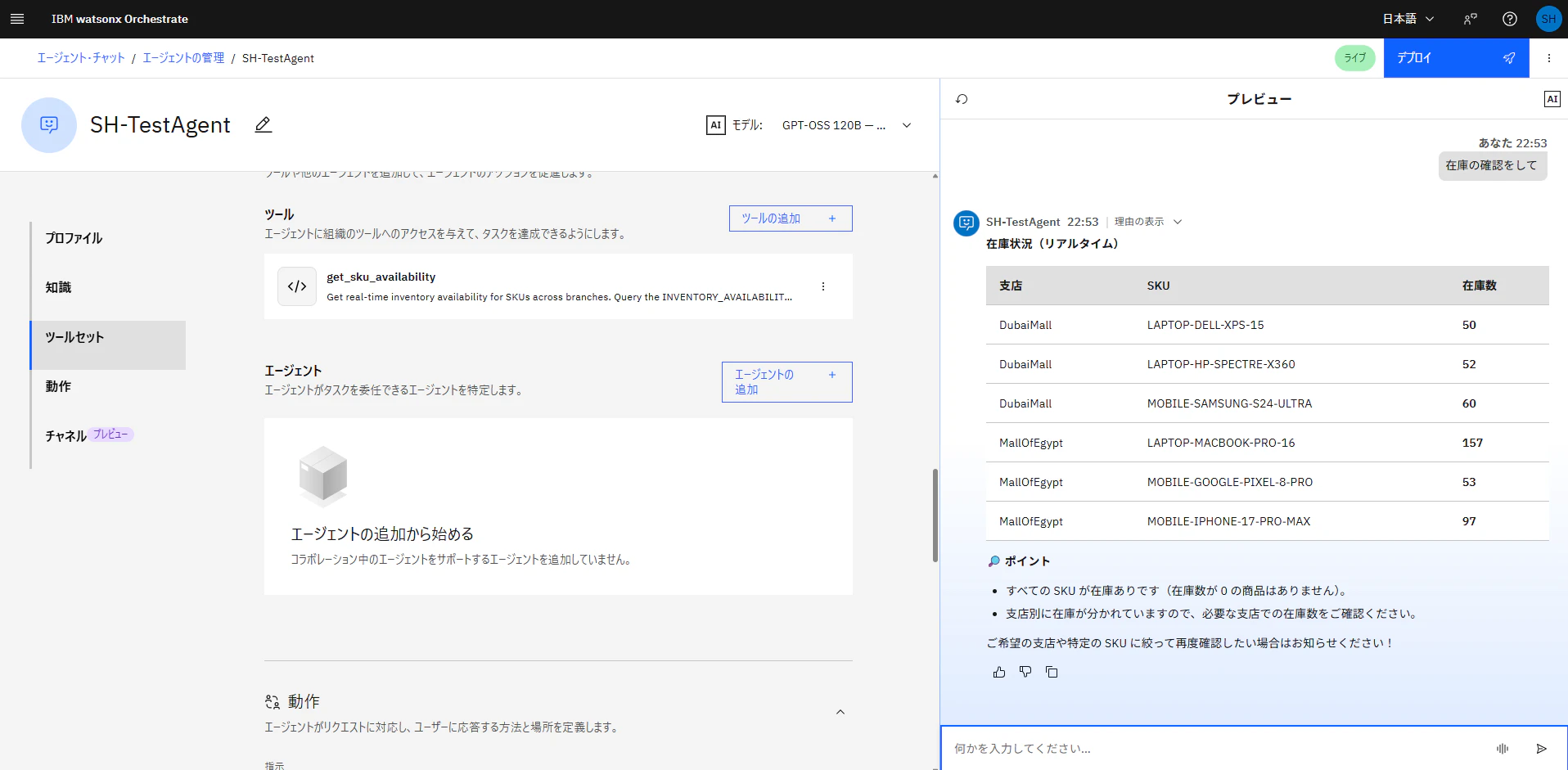
Task: Click the IBM watsonx Orchestrate title
Action: 119,19
